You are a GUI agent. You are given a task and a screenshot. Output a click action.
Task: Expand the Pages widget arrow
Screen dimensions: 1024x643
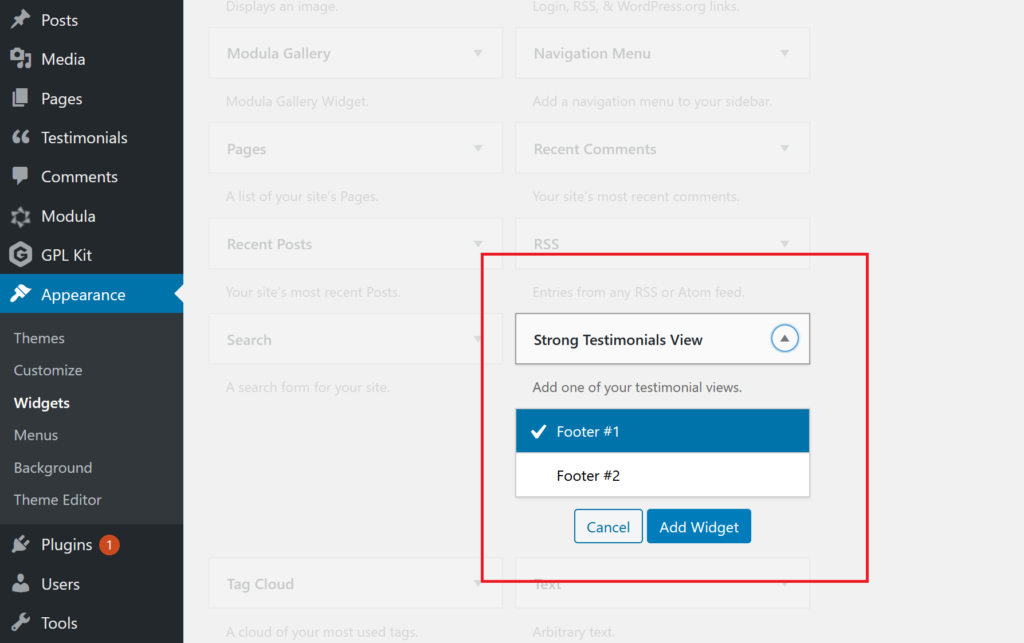[478, 149]
